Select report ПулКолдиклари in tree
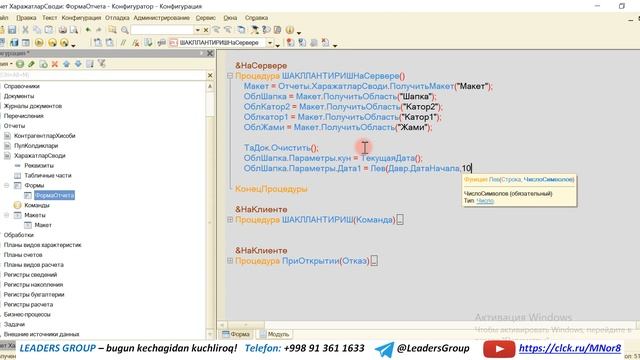 [36, 146]
